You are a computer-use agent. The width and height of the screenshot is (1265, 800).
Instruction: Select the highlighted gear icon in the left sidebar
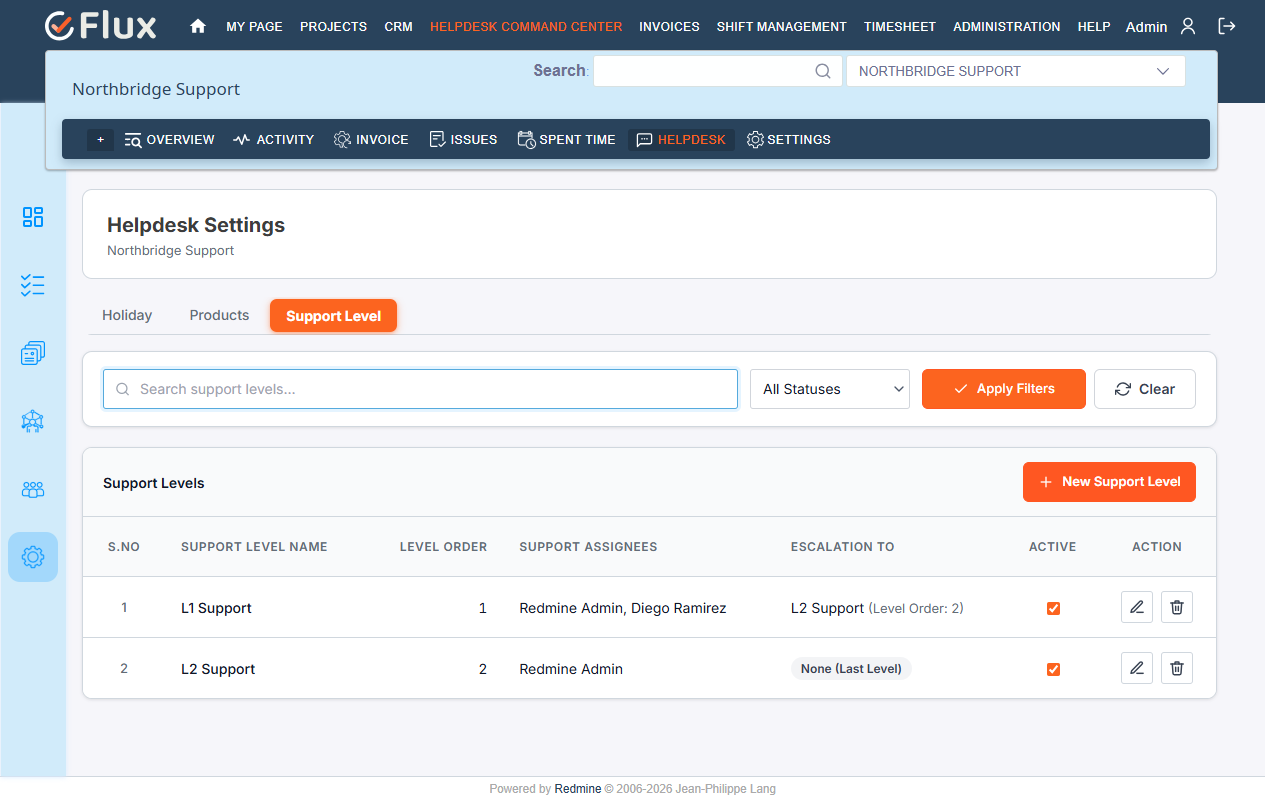pyautogui.click(x=33, y=557)
